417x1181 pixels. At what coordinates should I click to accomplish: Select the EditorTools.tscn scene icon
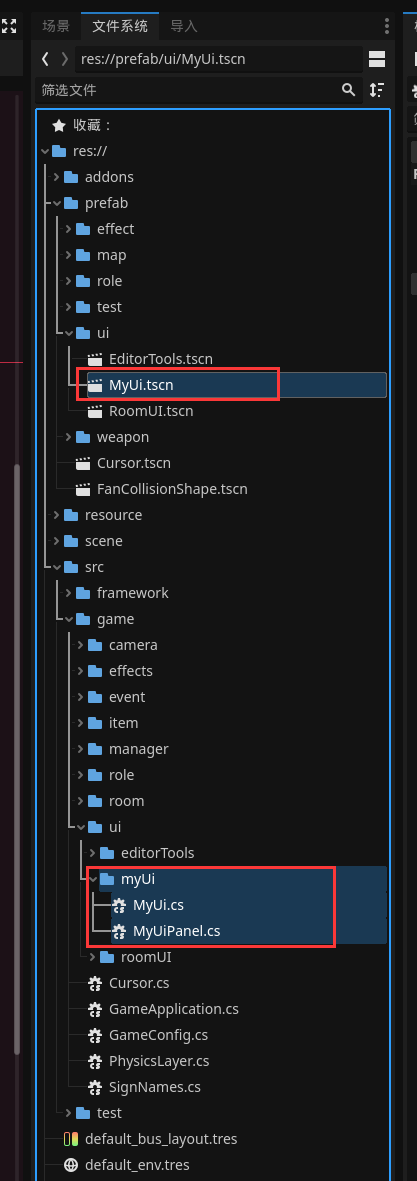(95, 359)
